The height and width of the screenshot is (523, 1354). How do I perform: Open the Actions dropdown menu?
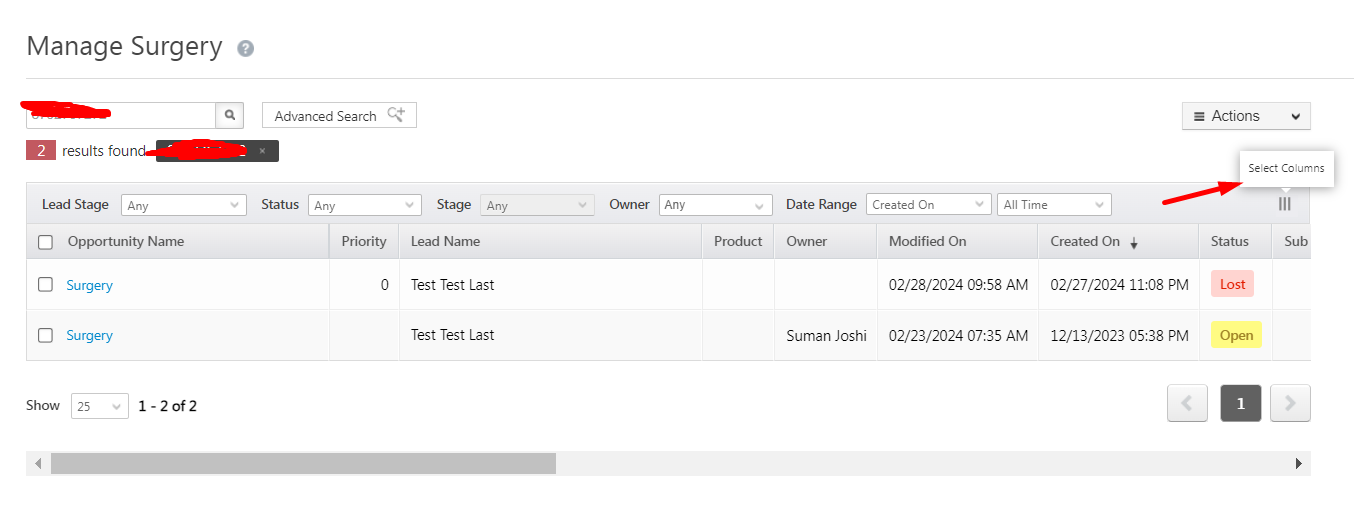pos(1246,116)
